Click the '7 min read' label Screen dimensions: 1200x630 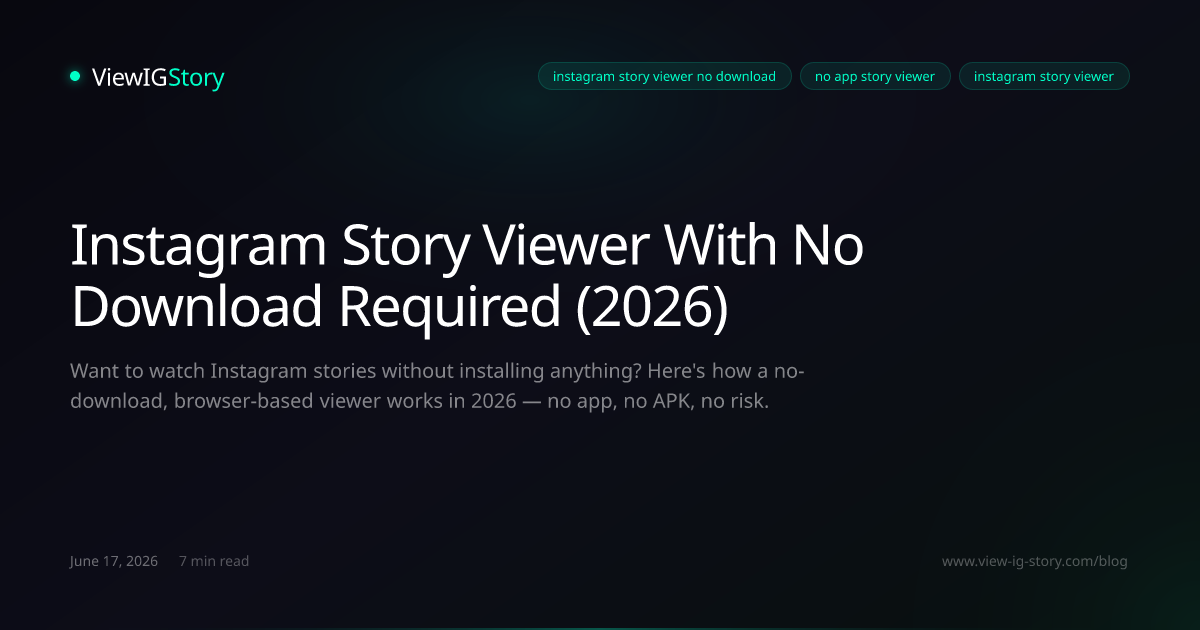(214, 561)
